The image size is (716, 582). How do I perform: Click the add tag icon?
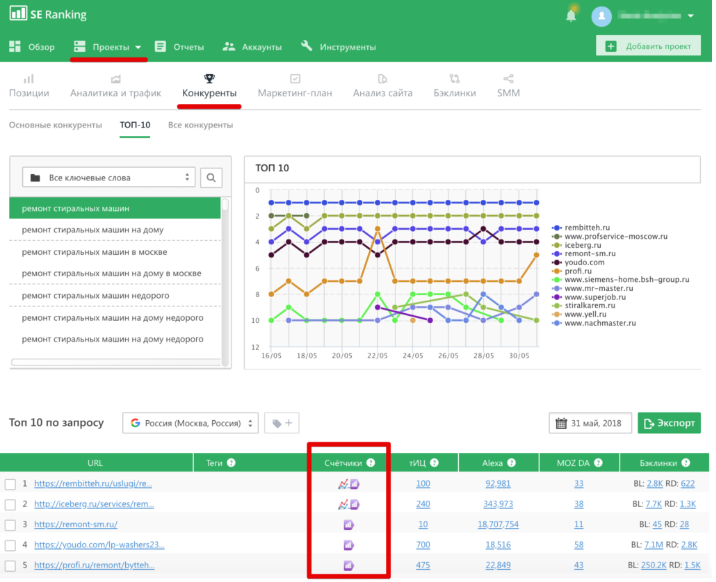(x=281, y=423)
